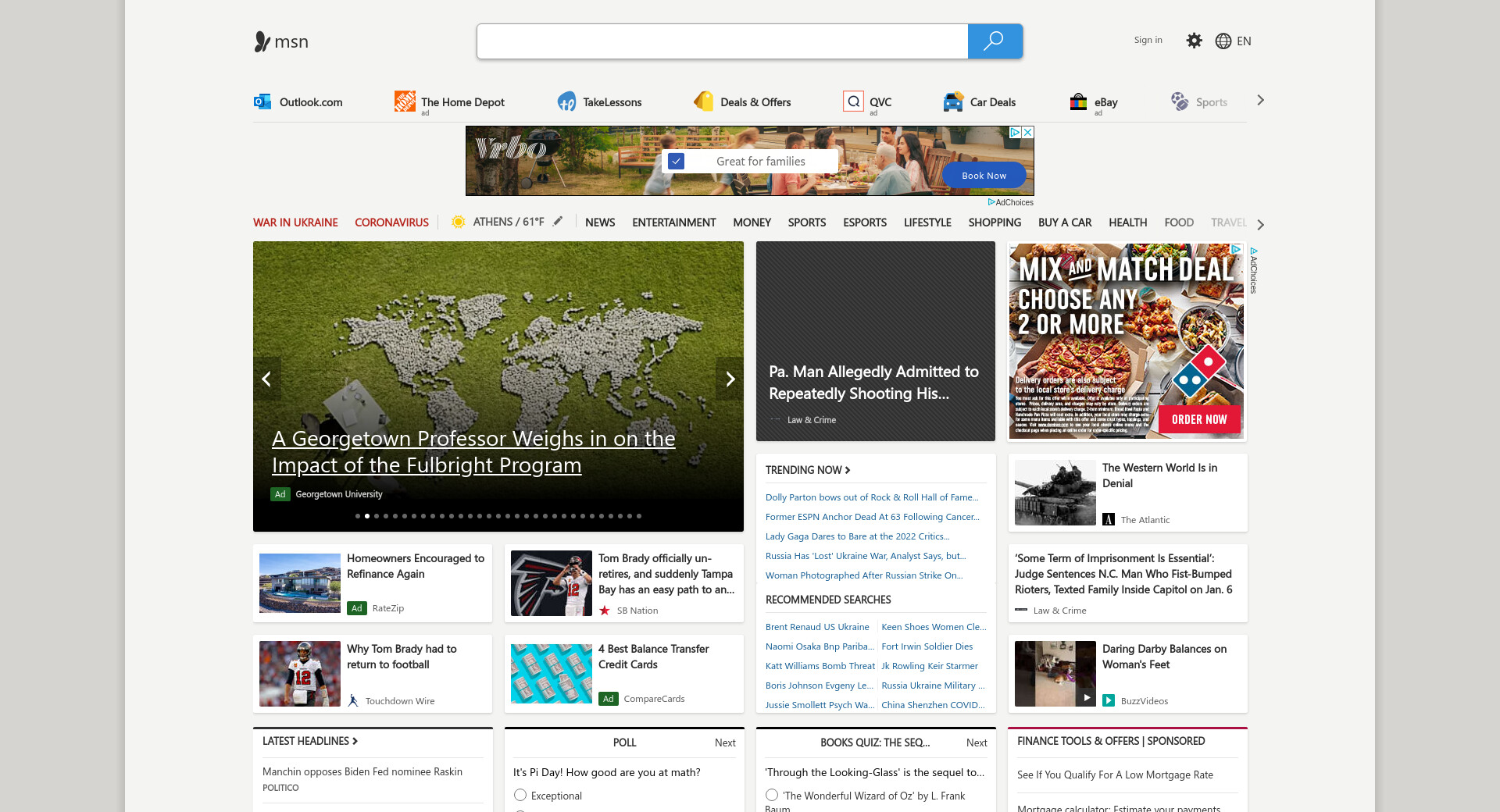Open the Outlook.com shortcut icon
Image resolution: width=1500 pixels, height=812 pixels.
click(262, 101)
